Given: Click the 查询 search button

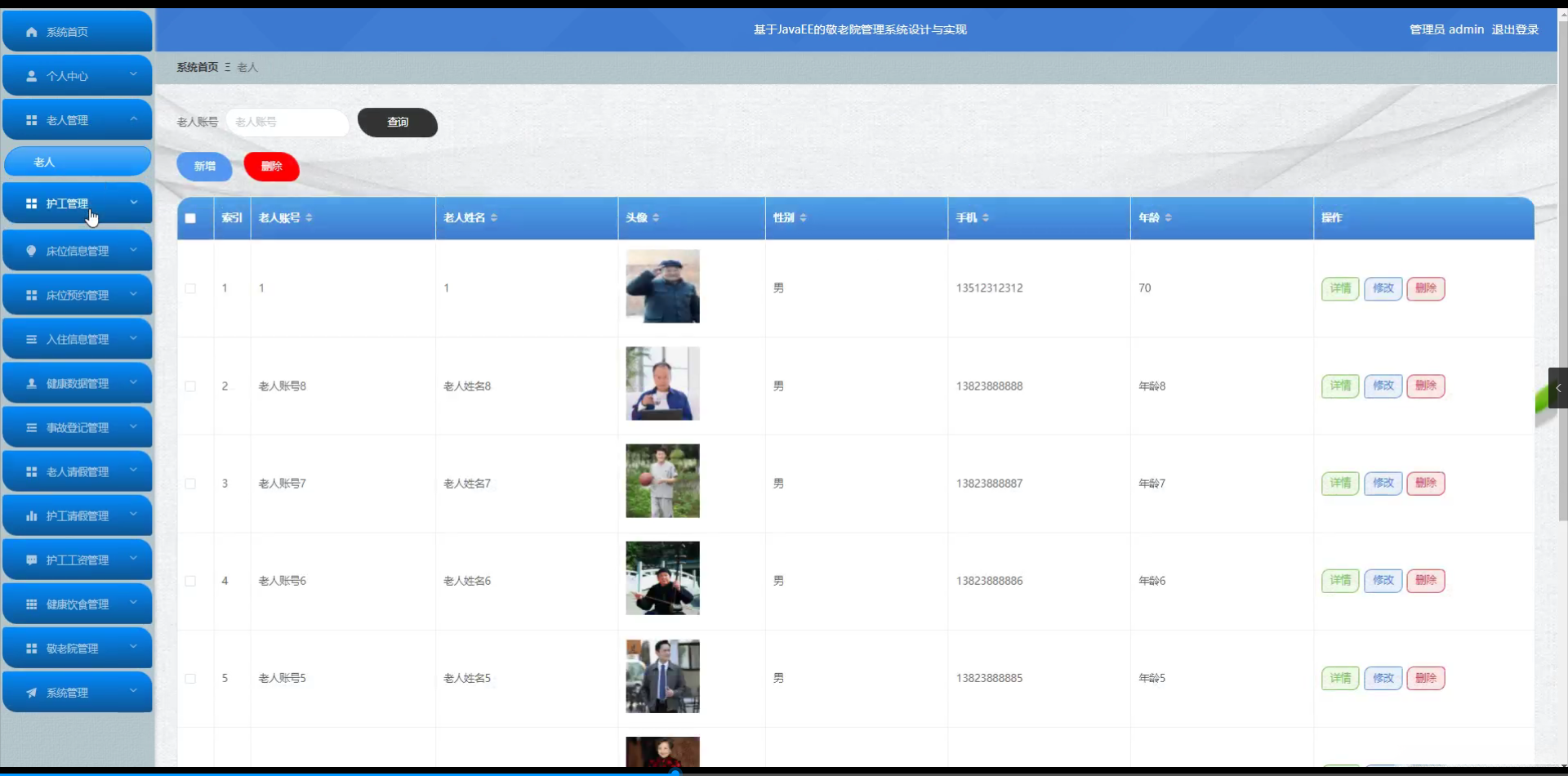Looking at the screenshot, I should click(x=398, y=123).
